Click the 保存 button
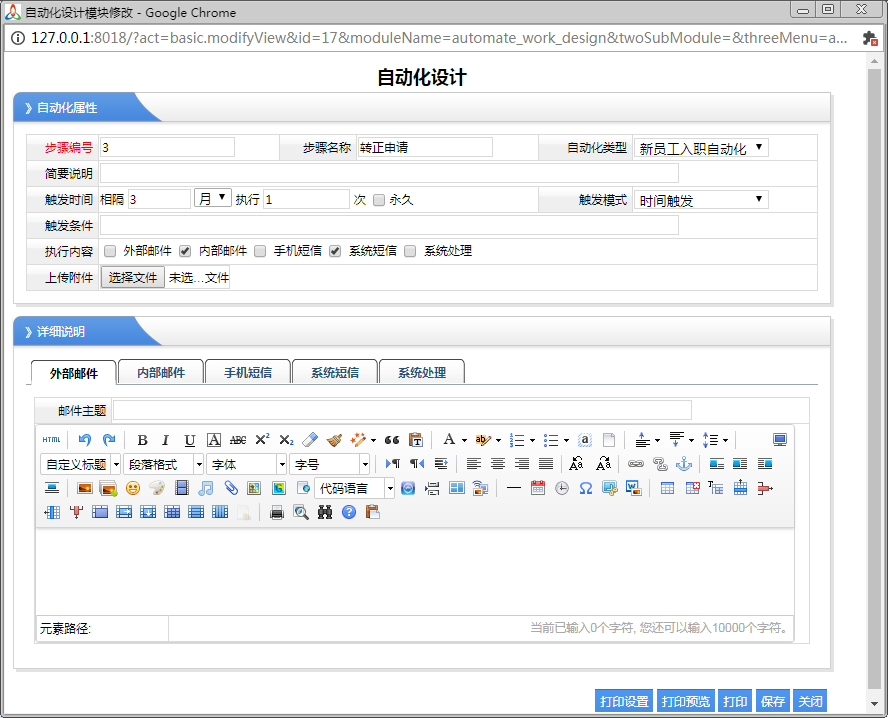The width and height of the screenshot is (888, 718). [x=772, y=702]
